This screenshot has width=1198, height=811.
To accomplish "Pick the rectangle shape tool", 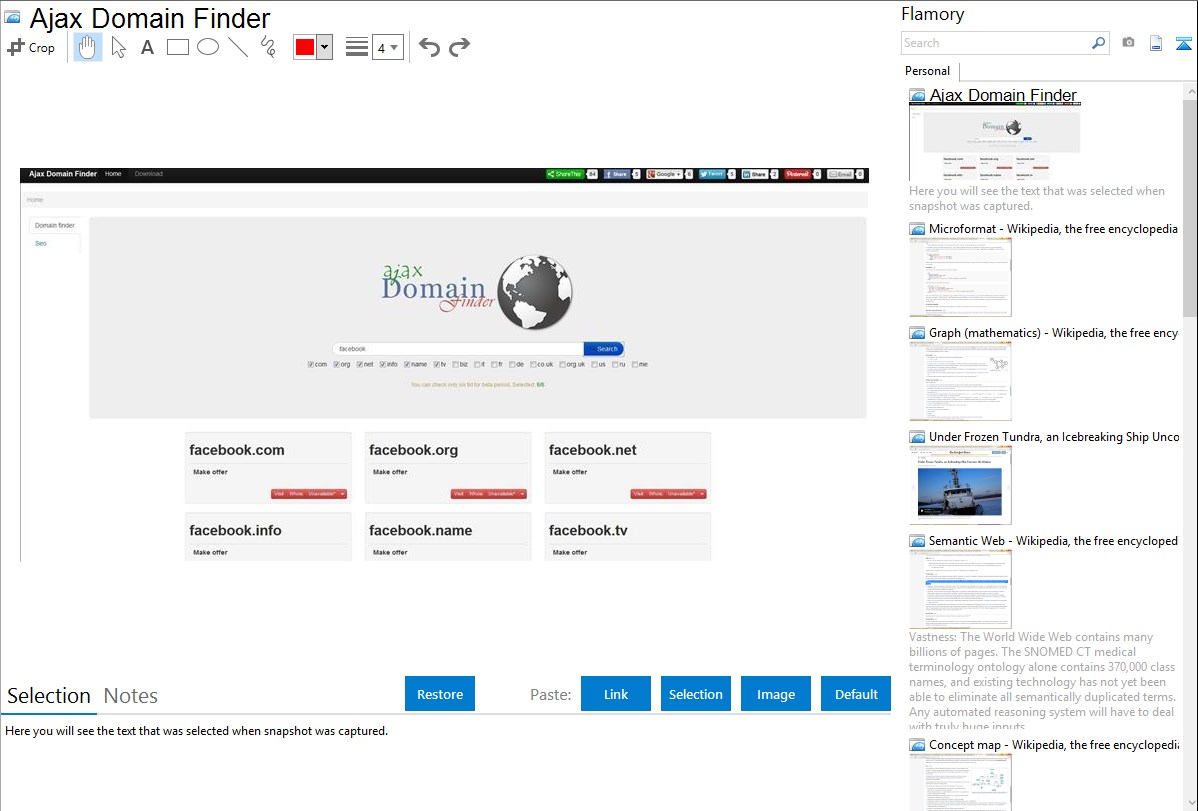I will pyautogui.click(x=177, y=47).
